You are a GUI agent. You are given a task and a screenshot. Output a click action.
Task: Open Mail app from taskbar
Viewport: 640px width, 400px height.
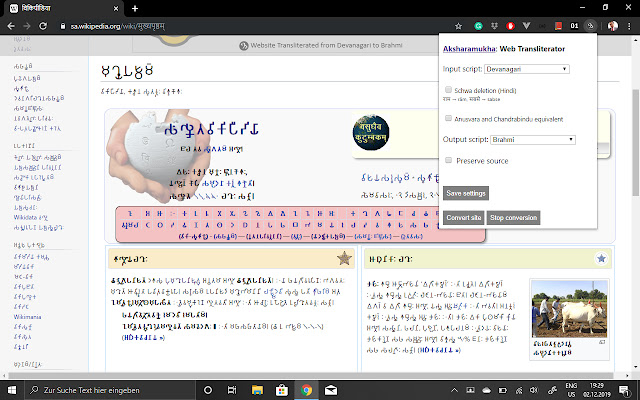pyautogui.click(x=331, y=390)
